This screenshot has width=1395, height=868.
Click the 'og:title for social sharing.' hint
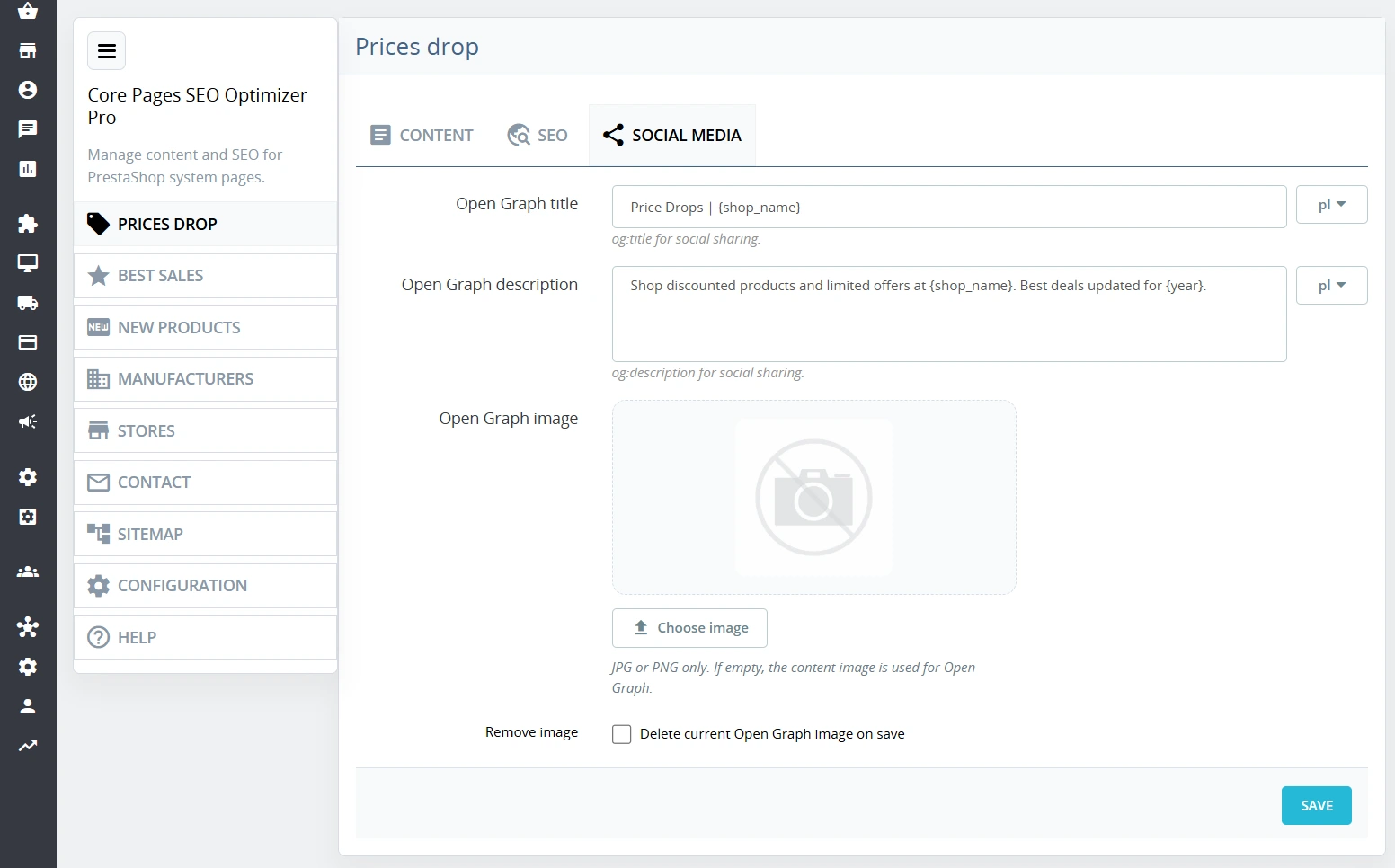tap(686, 239)
